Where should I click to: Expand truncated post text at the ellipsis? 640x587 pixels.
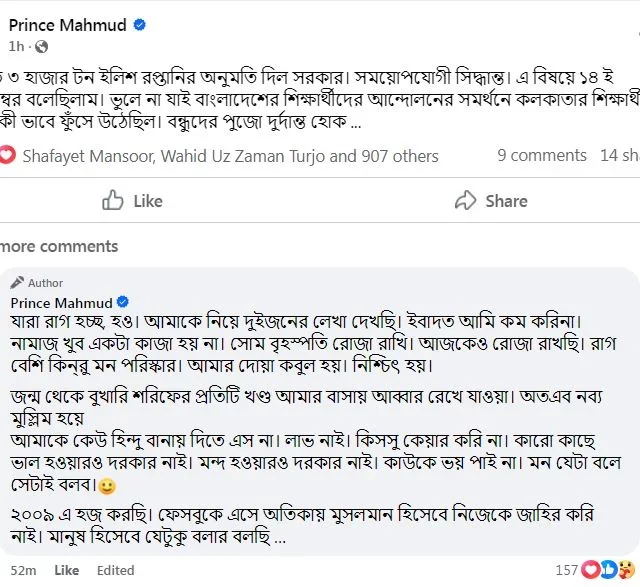(356, 122)
